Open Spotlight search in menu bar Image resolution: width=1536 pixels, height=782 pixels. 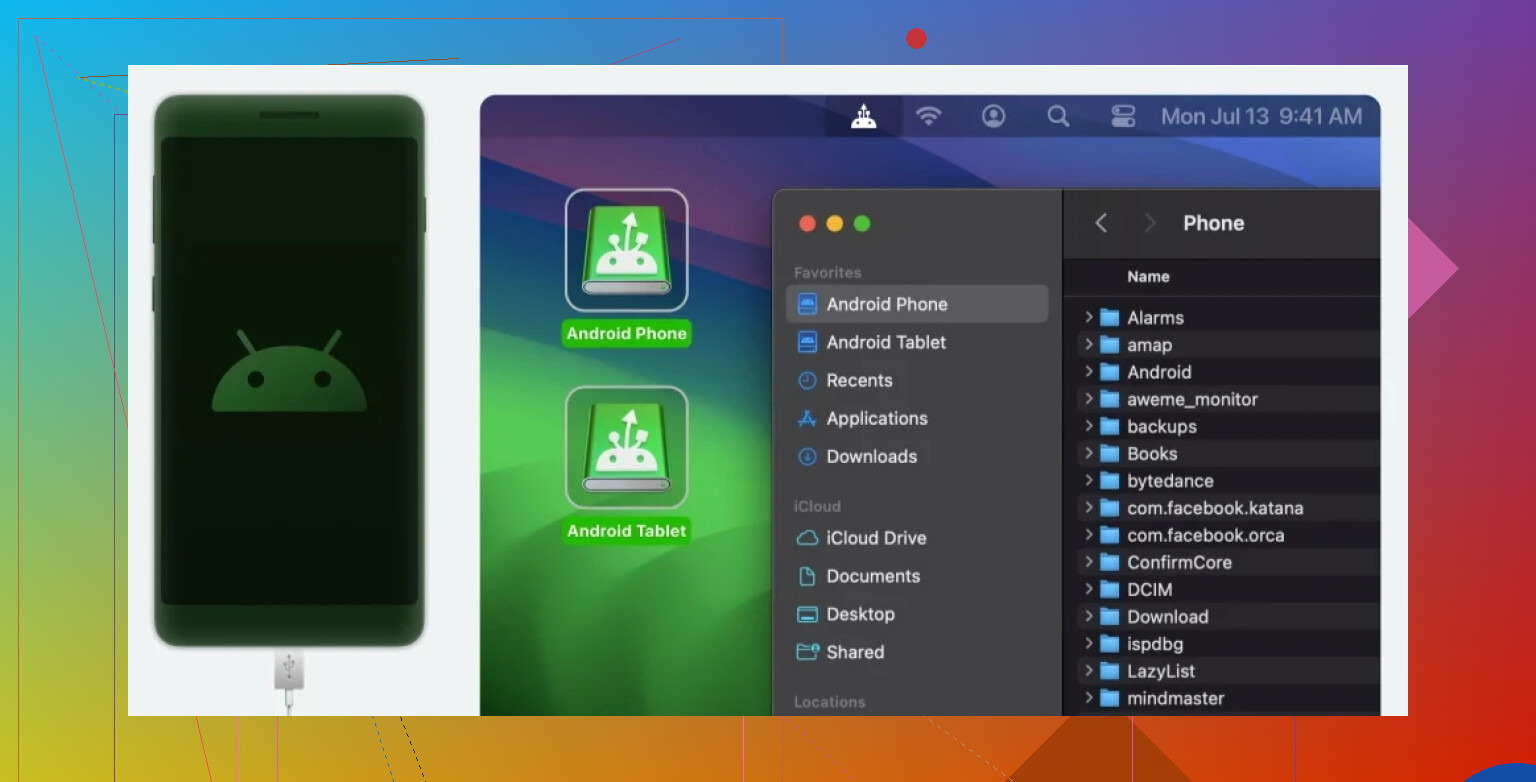click(x=1058, y=117)
